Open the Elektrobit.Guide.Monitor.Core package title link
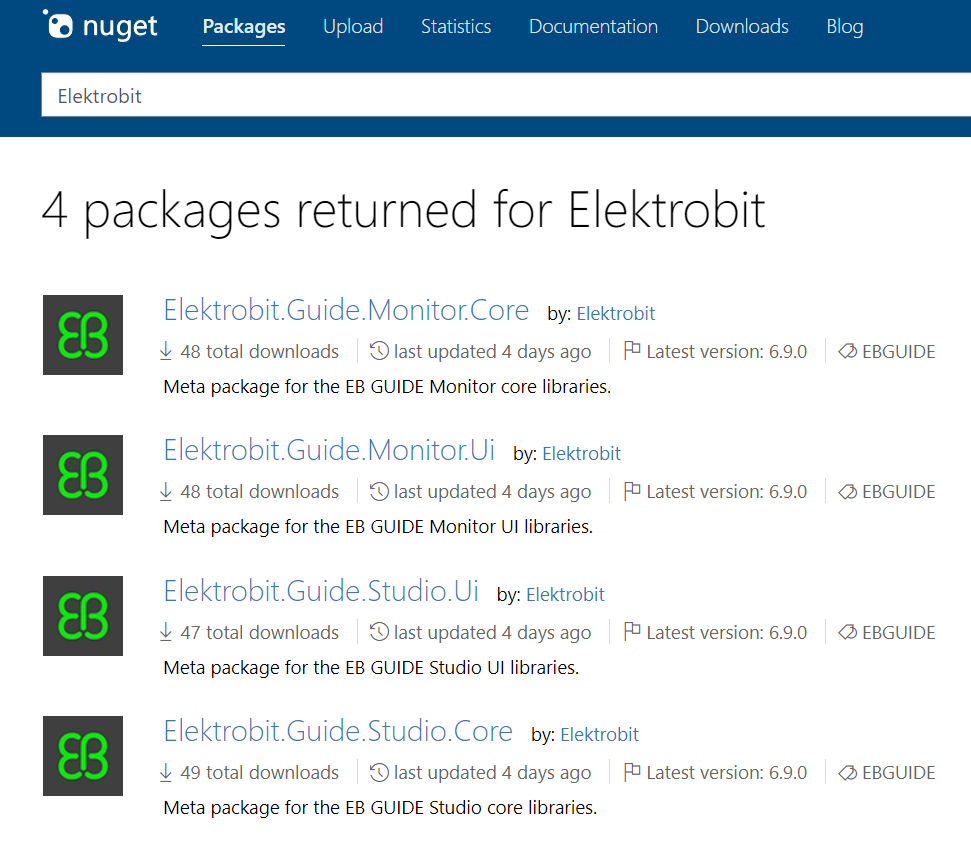 (x=346, y=310)
